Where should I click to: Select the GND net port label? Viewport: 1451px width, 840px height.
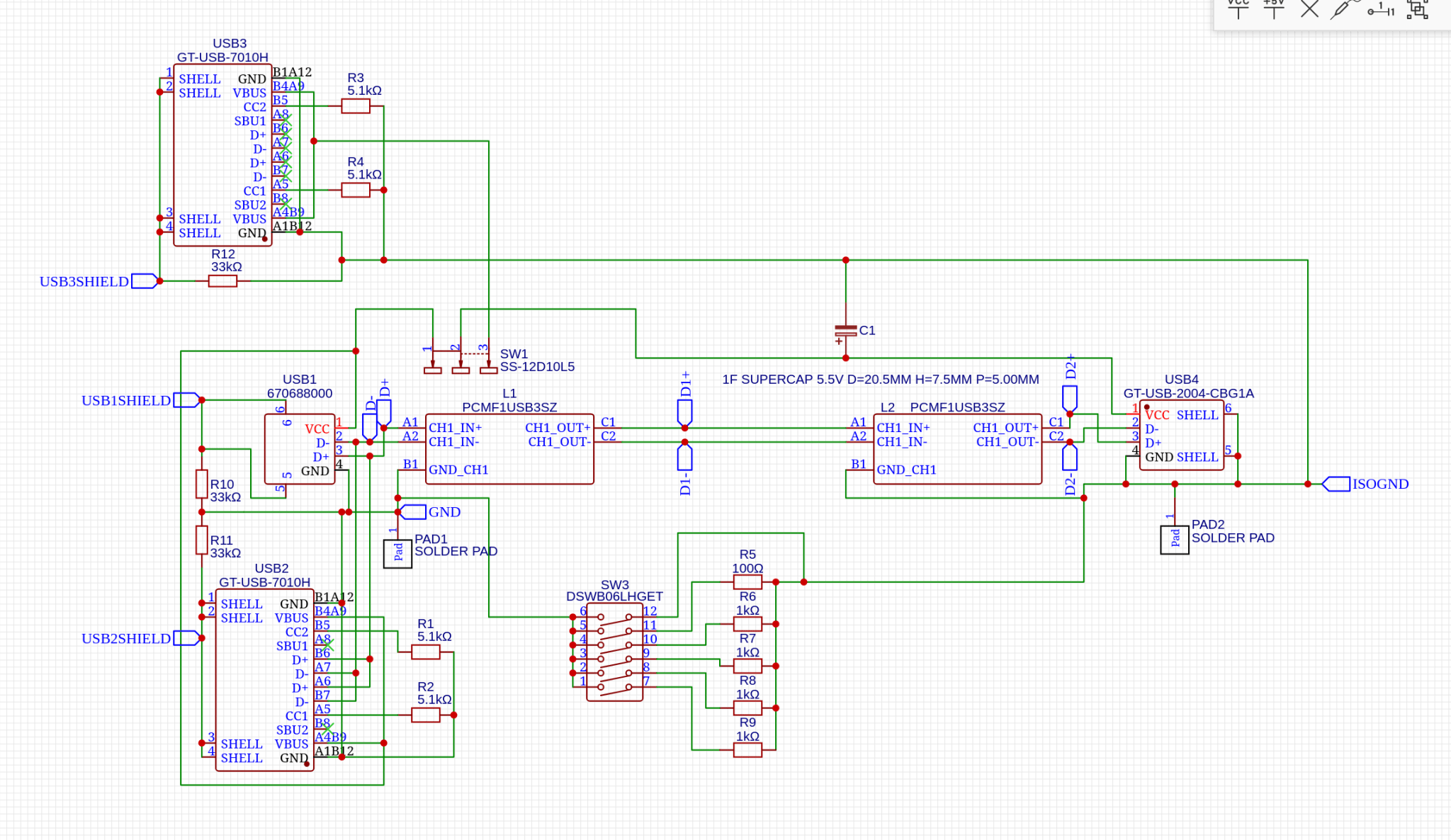[431, 511]
